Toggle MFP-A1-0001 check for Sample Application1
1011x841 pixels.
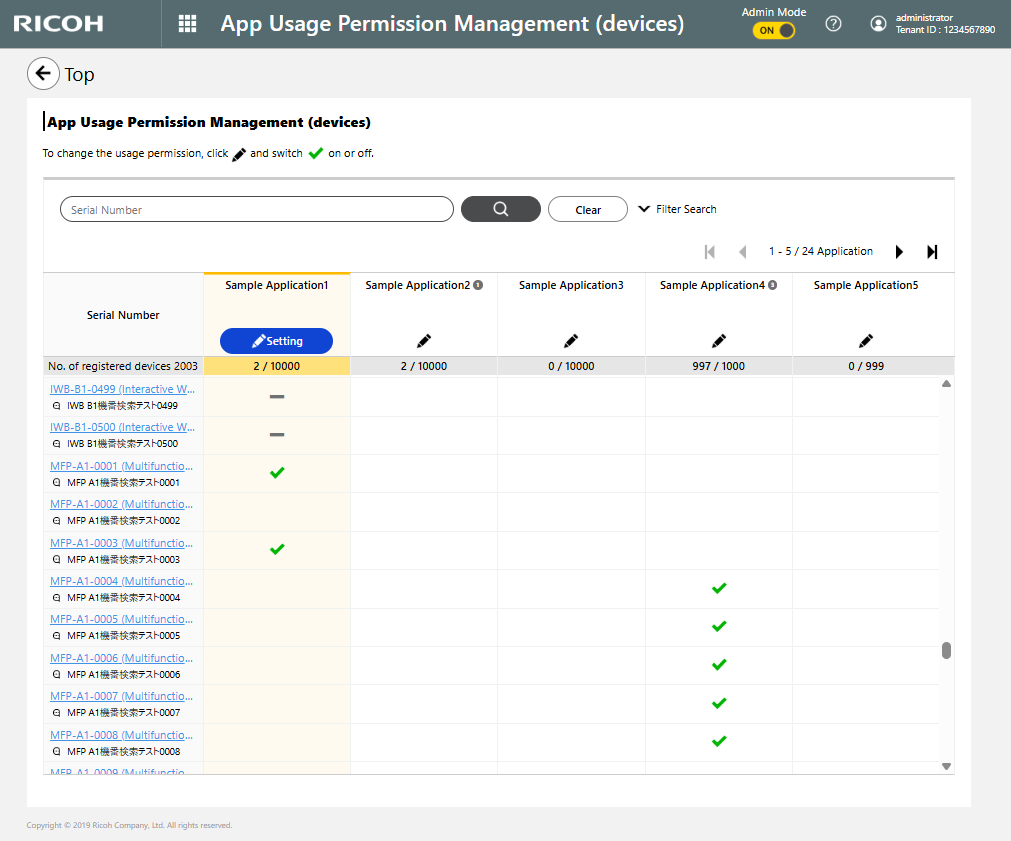tap(277, 472)
